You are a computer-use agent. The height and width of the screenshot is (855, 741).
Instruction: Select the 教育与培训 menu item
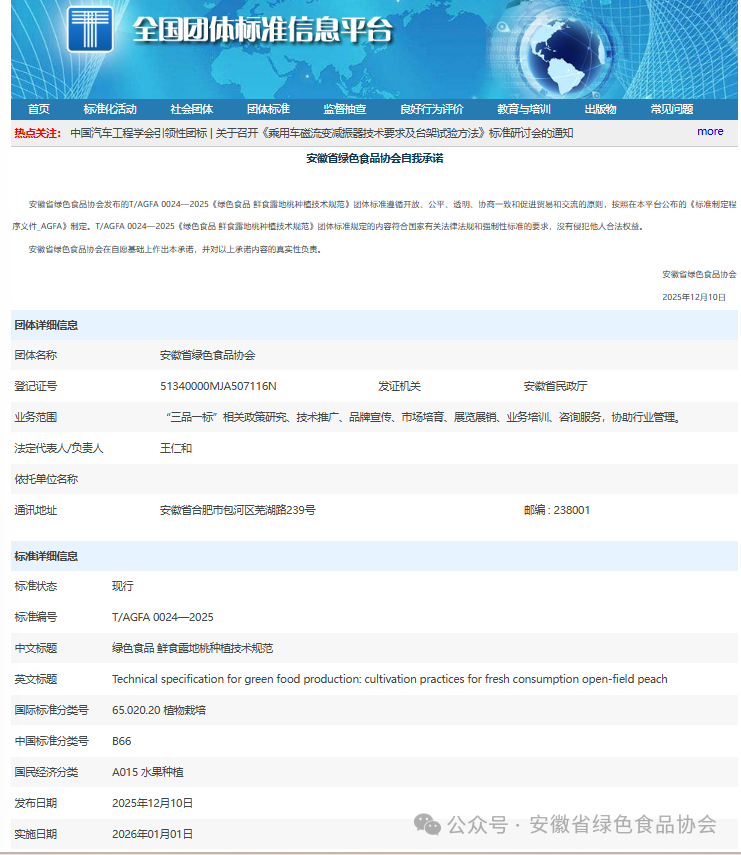coord(523,109)
